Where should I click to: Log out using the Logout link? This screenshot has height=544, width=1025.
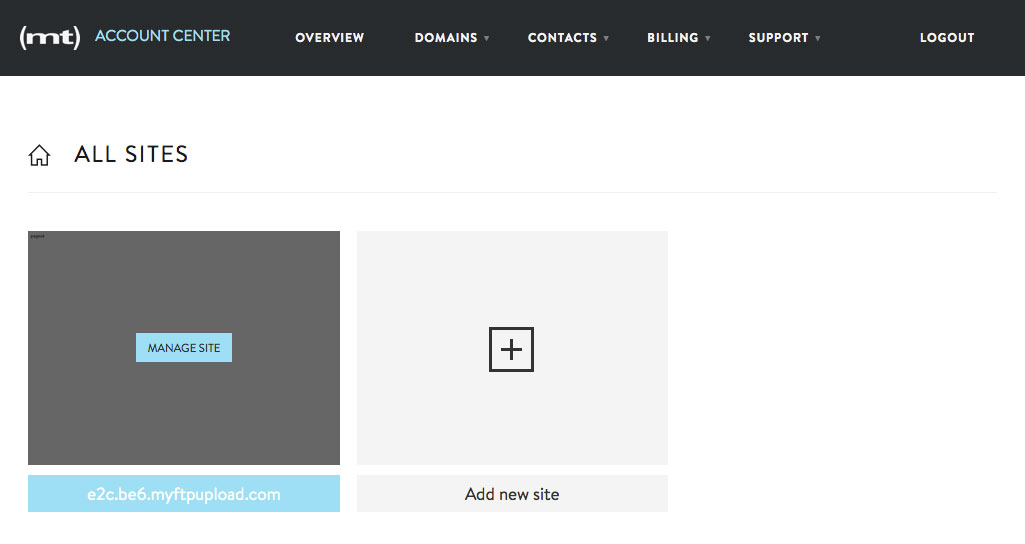click(x=947, y=38)
